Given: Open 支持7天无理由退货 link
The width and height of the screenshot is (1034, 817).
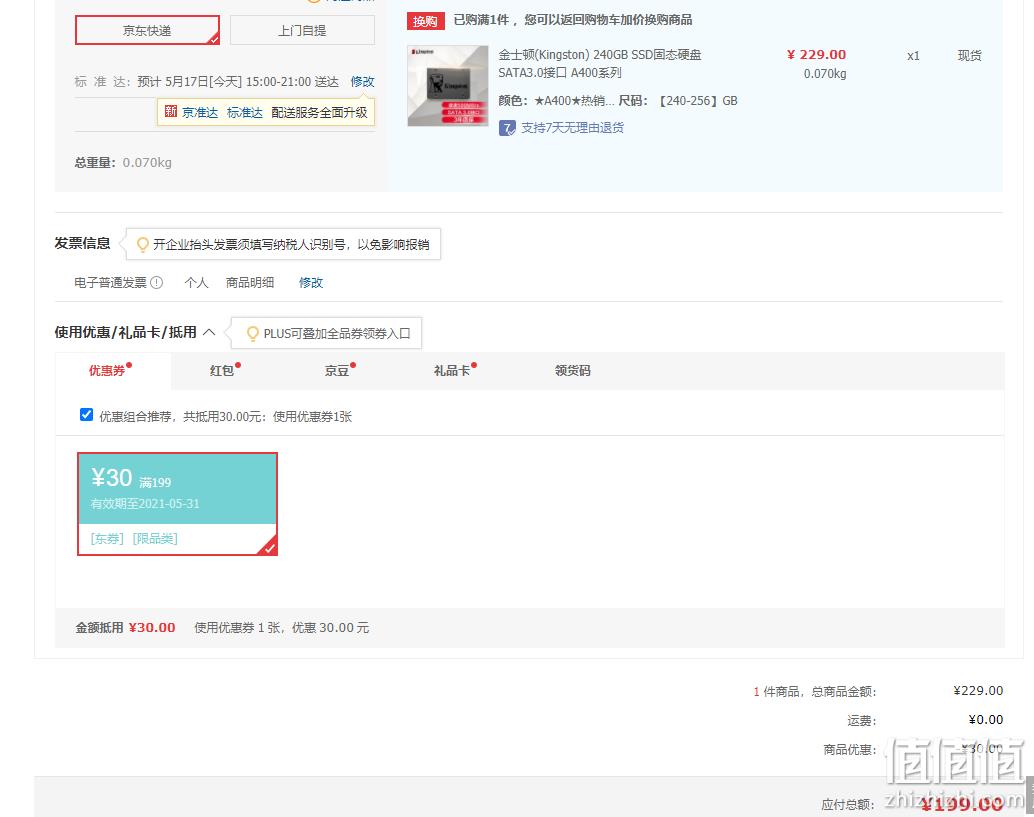Looking at the screenshot, I should pos(572,128).
